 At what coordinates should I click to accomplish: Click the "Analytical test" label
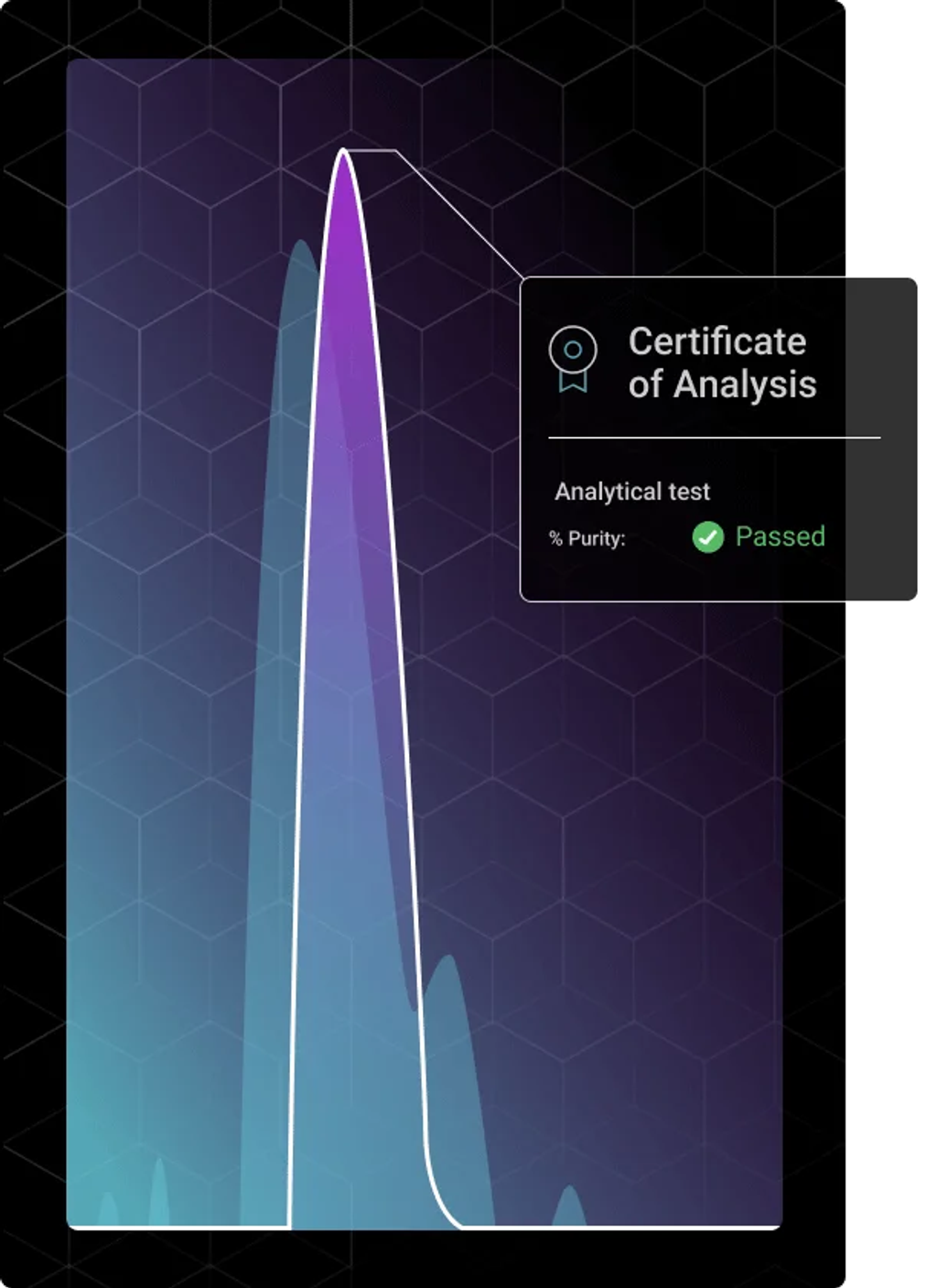pos(632,492)
